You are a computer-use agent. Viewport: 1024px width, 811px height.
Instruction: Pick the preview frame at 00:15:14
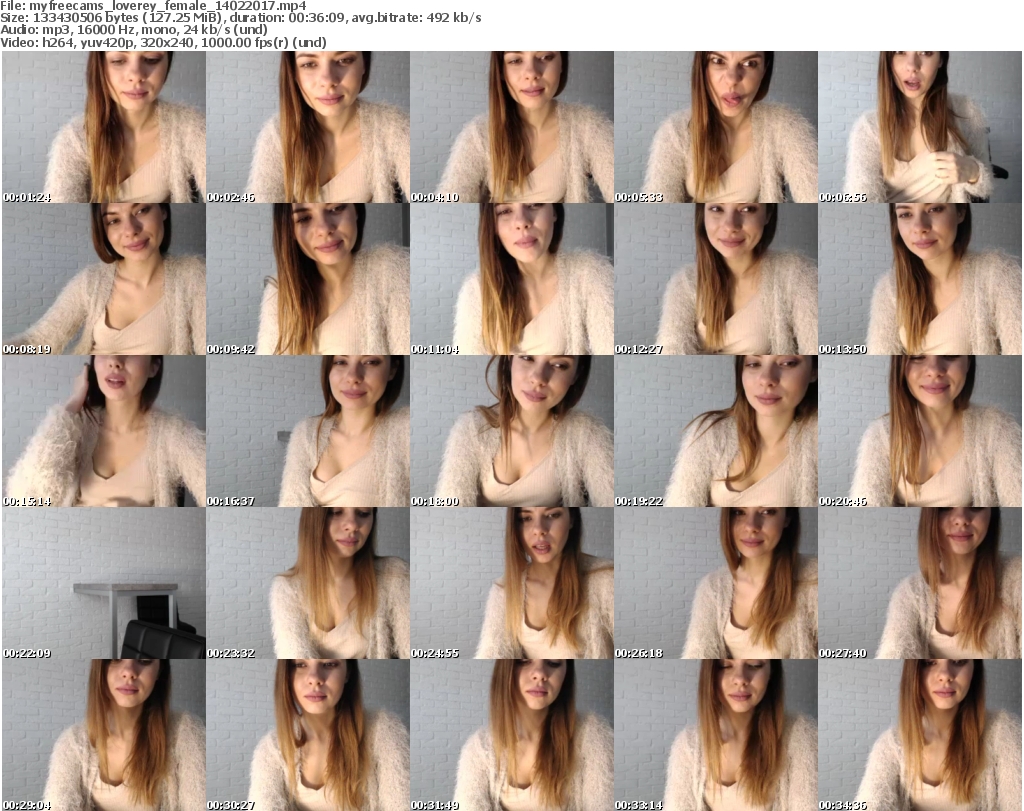[x=104, y=432]
